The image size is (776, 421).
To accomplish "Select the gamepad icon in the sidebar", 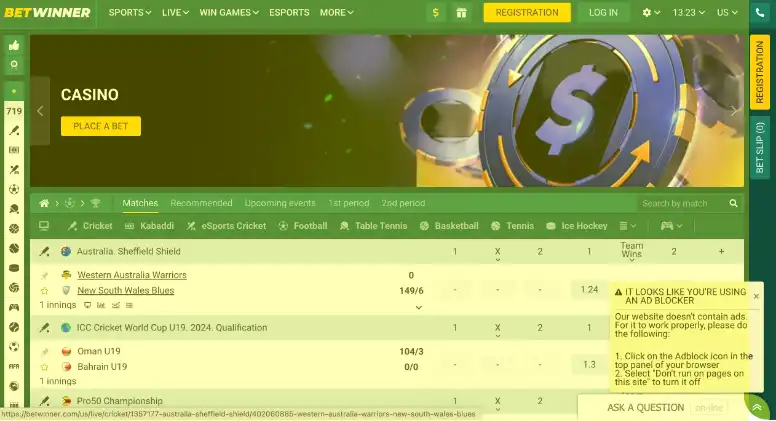I will (x=14, y=307).
